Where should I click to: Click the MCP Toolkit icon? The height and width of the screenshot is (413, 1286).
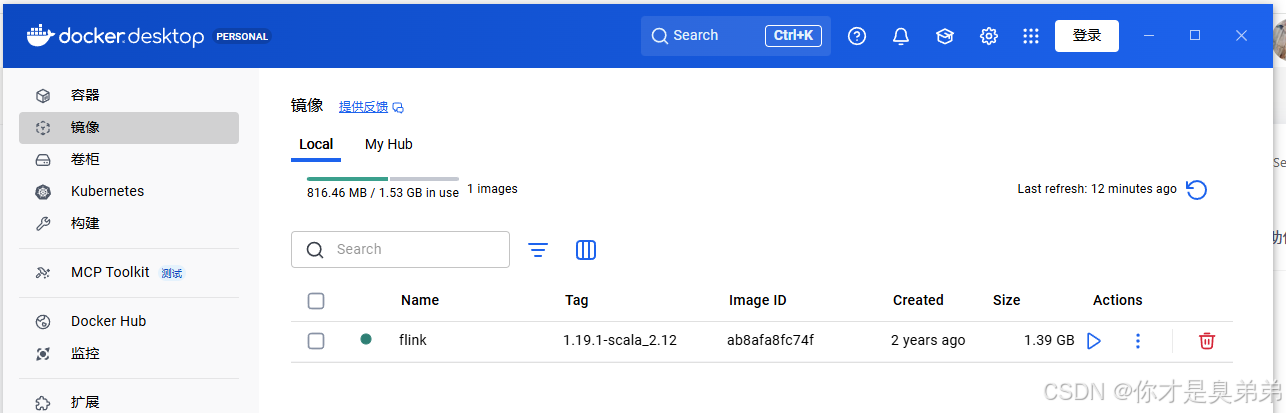(43, 273)
